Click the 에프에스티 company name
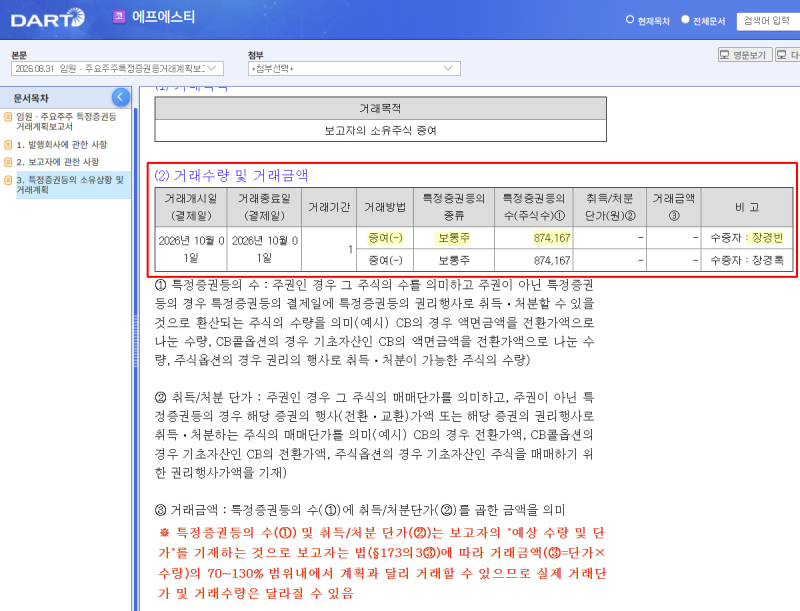Screen dimensions: 800x611 click(x=163, y=17)
